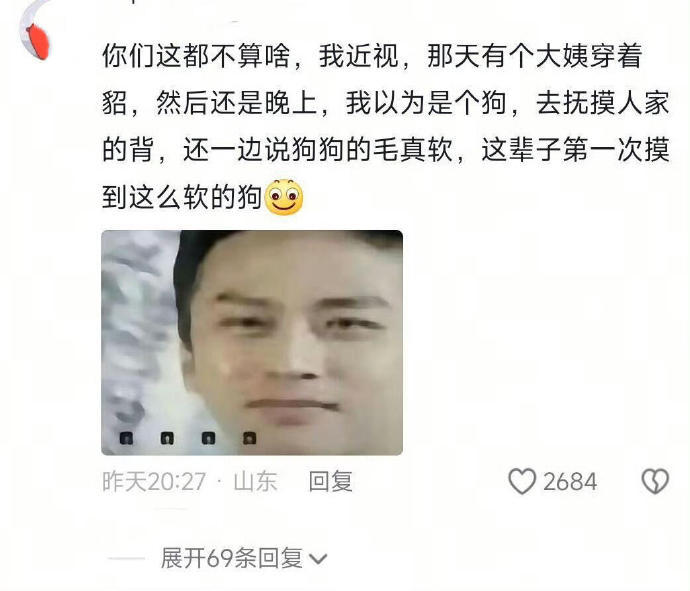
Task: Tap the third dark icon inside the meme image
Action: tap(208, 438)
